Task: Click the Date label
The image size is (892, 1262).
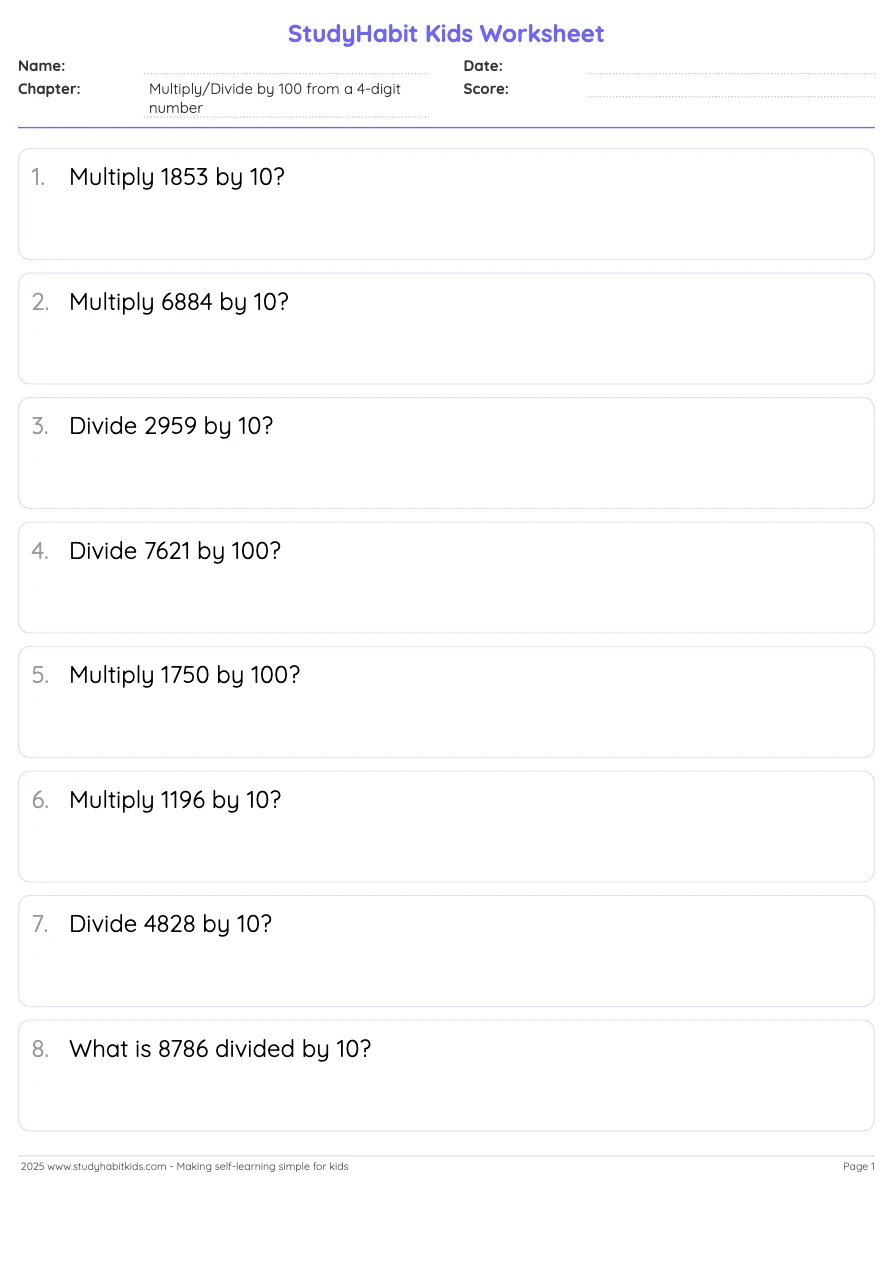Action: [483, 66]
